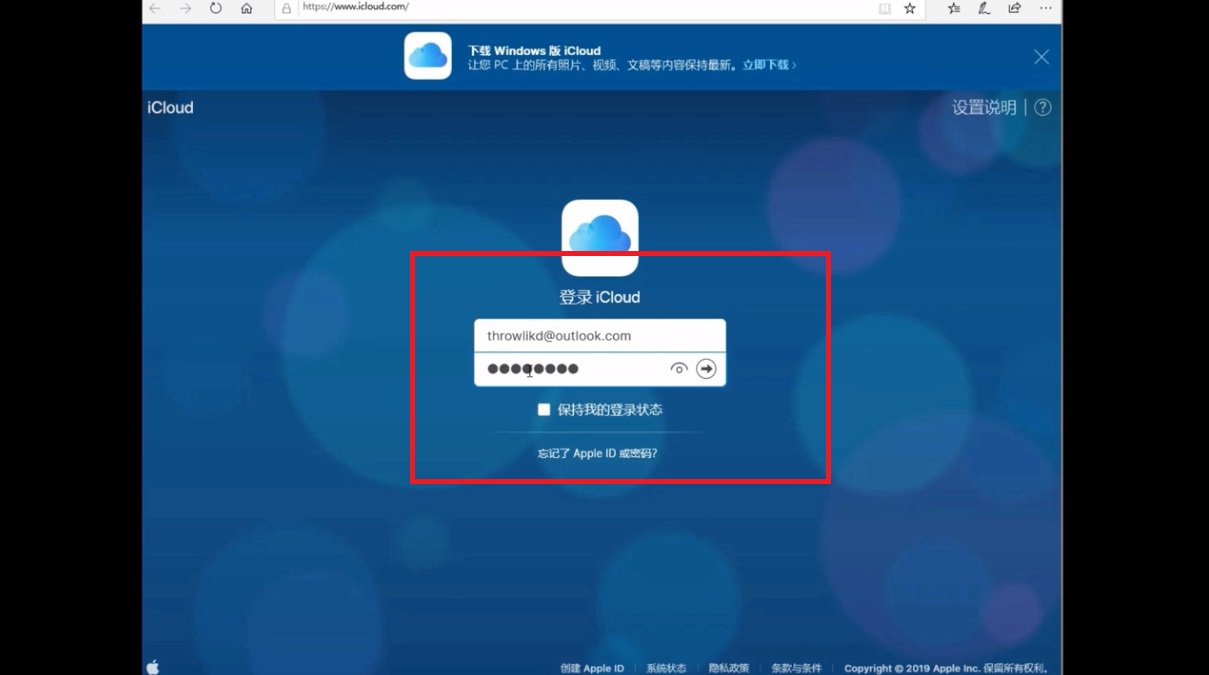
Task: Click the add notes pen icon
Action: click(x=984, y=8)
